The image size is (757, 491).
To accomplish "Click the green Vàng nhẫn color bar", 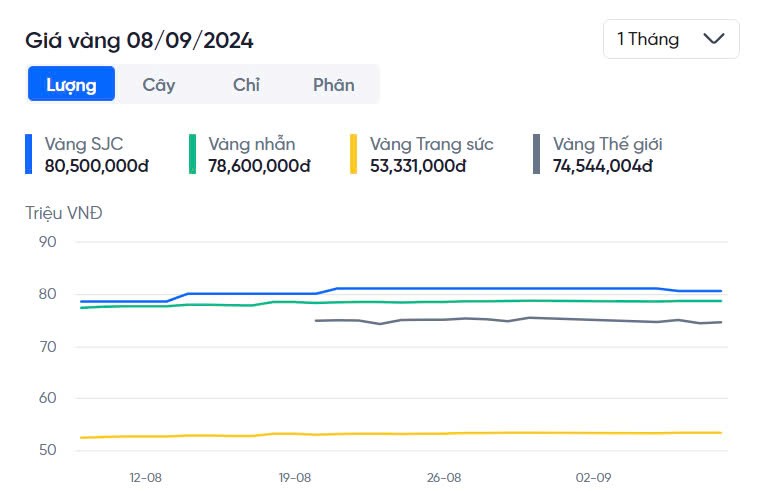I will 193,154.
